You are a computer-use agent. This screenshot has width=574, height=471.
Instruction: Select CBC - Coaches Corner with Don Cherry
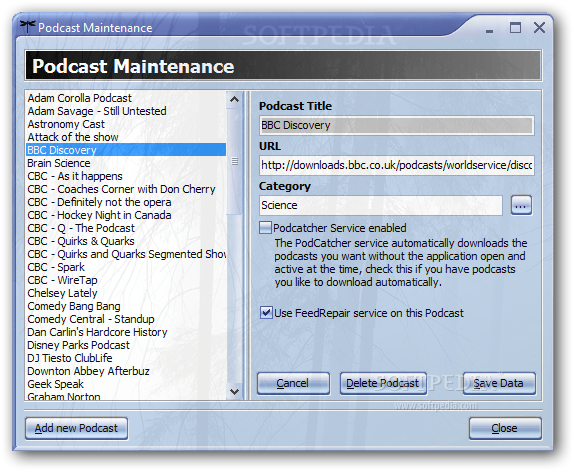(126, 189)
